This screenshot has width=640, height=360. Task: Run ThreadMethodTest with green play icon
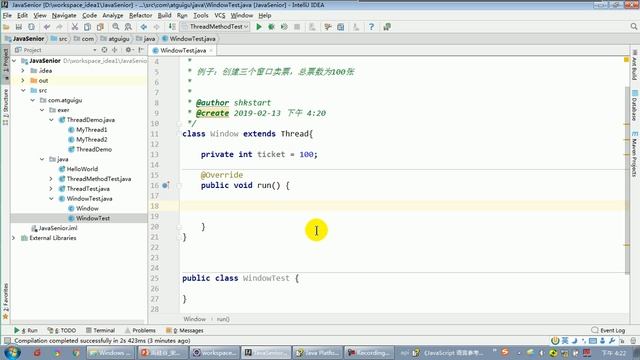[259, 27]
